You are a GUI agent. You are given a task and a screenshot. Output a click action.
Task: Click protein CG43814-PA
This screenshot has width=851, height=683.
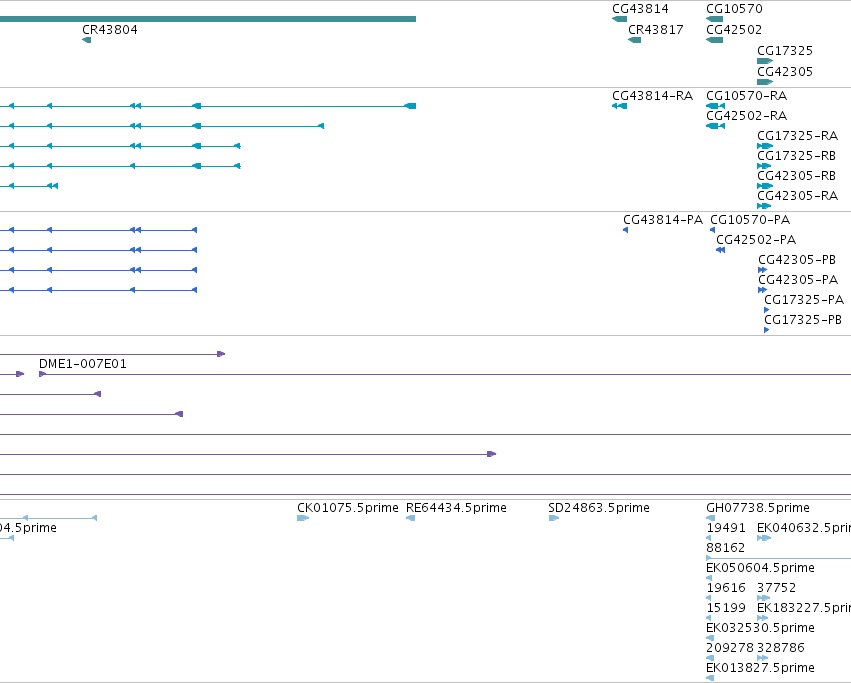coord(663,220)
